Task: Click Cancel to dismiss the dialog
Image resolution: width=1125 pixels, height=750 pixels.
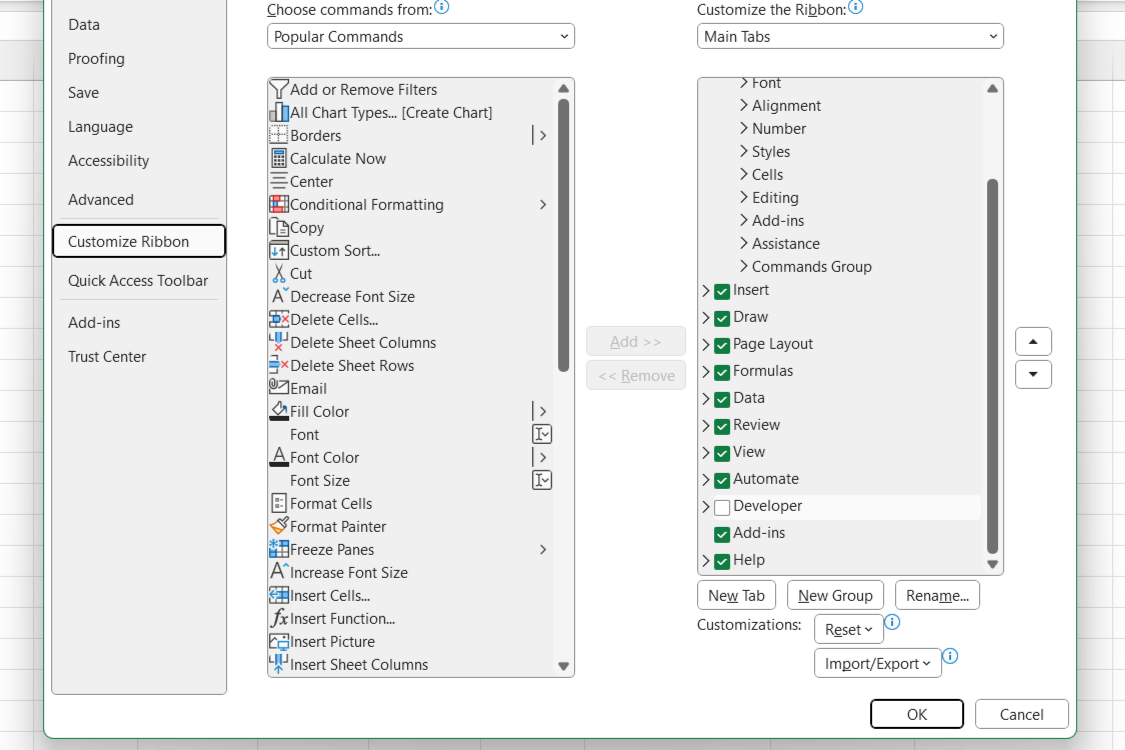Action: 1022,714
